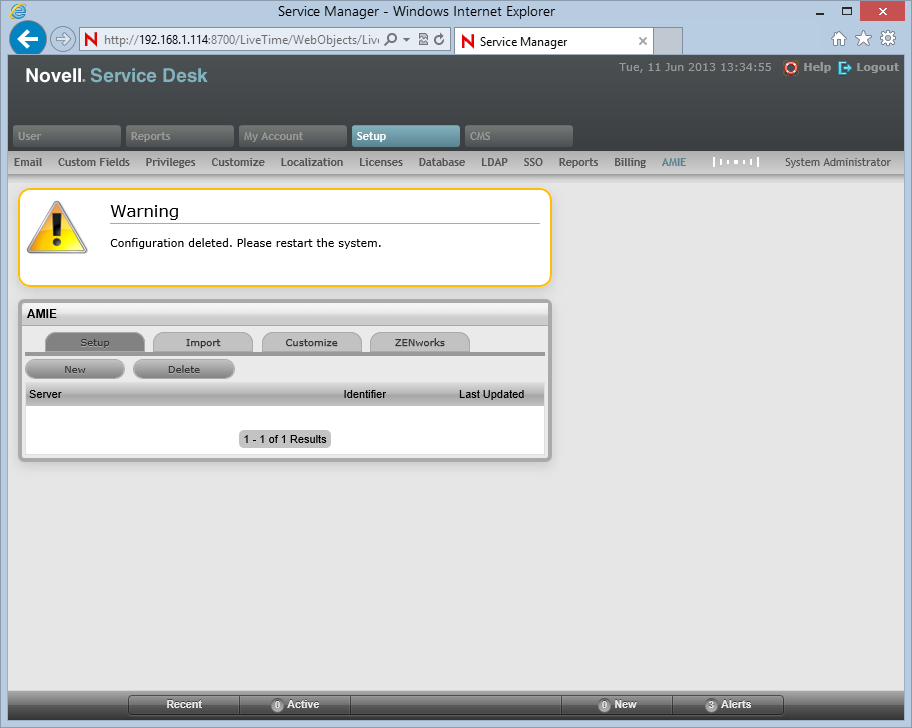Open the Licenses submenu
This screenshot has width=912, height=728.
(x=381, y=162)
